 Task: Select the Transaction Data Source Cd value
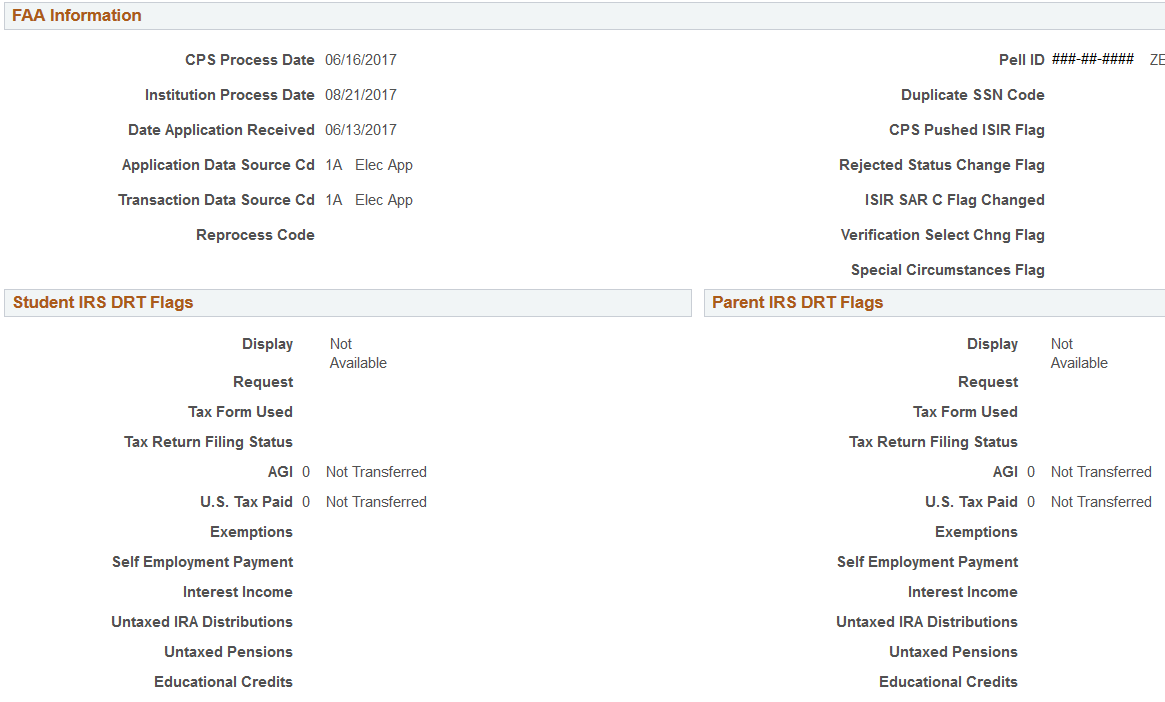point(333,199)
